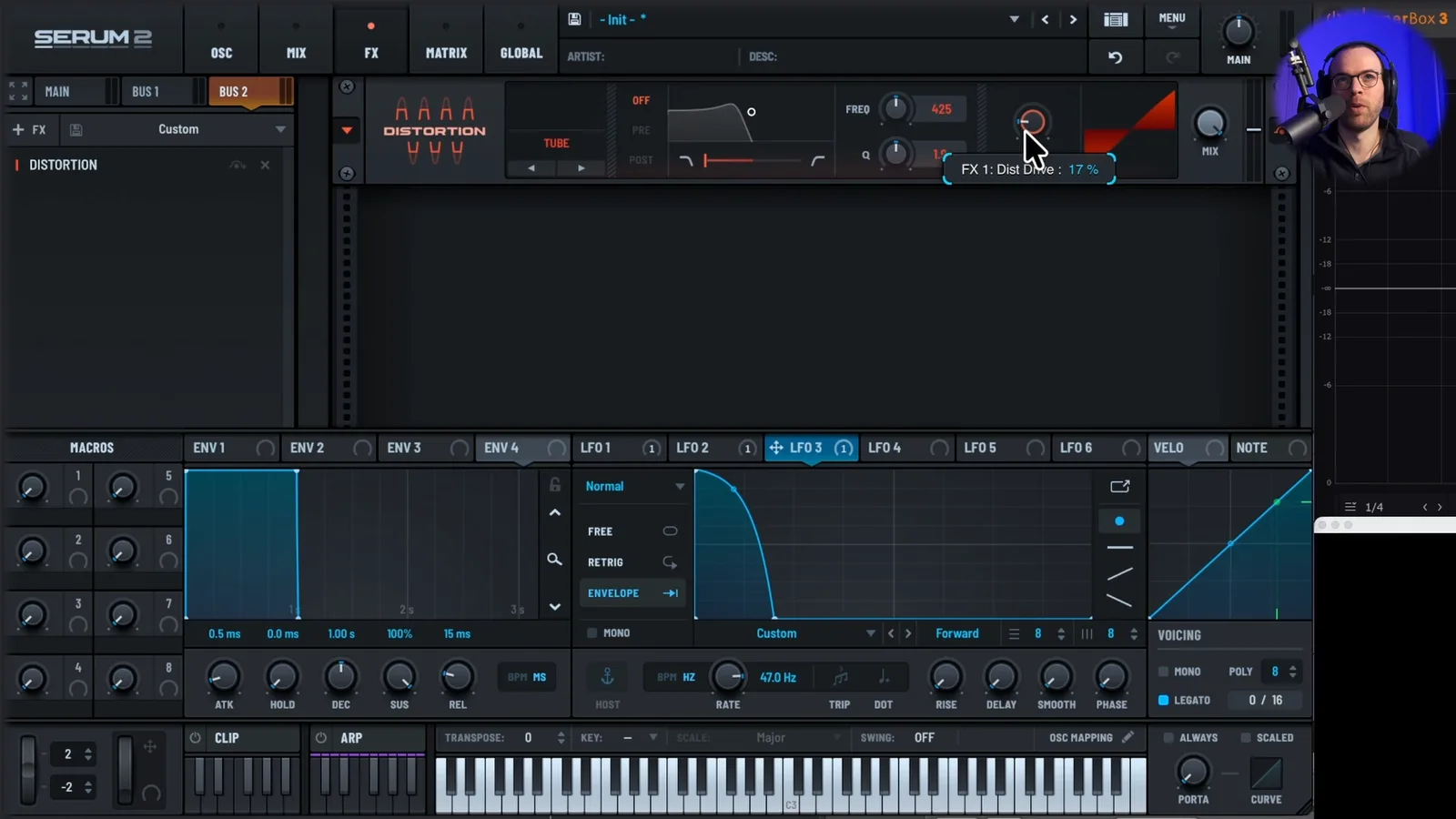Click the LFO shape export icon
1456x819 pixels.
(1120, 486)
